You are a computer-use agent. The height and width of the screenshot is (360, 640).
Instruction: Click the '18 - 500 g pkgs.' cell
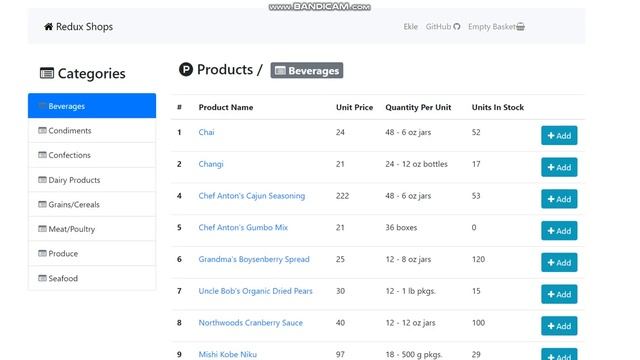(x=413, y=354)
